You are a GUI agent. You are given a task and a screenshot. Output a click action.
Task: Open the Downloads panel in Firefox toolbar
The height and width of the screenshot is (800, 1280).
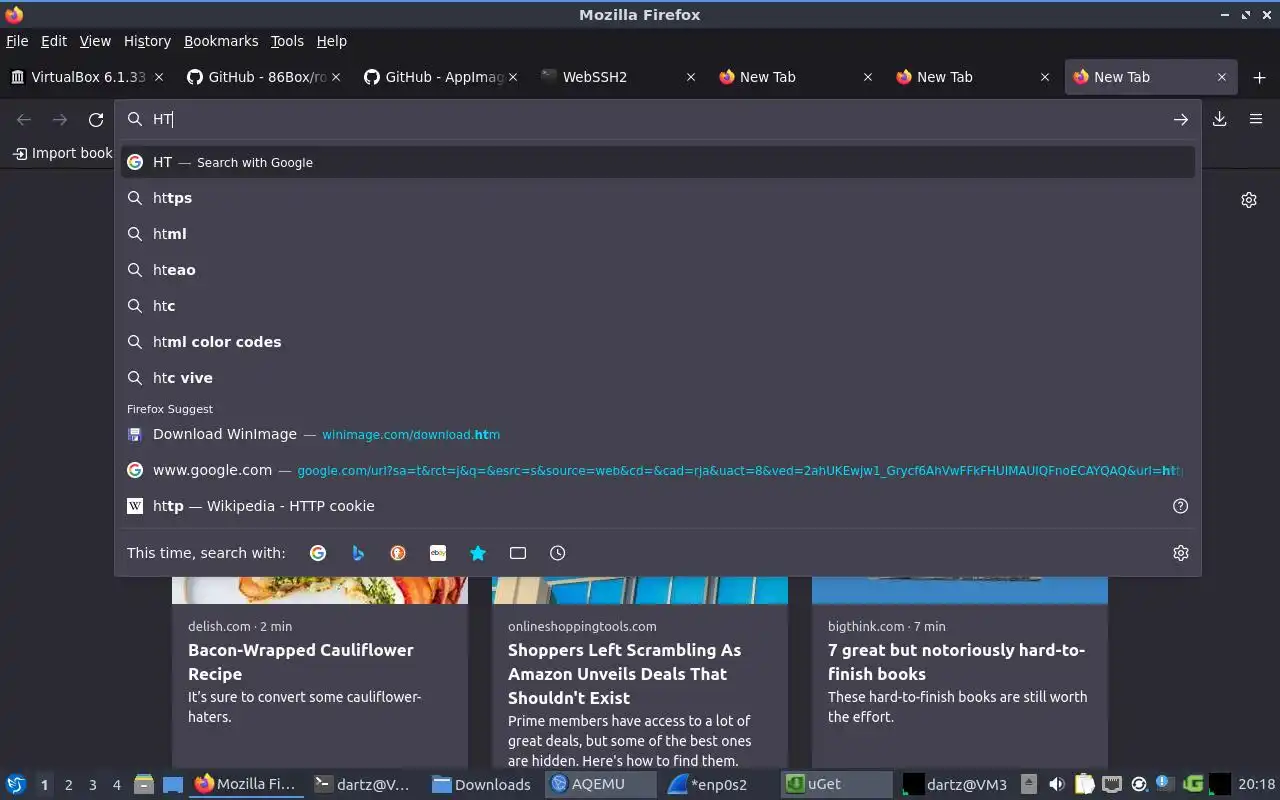1219,119
